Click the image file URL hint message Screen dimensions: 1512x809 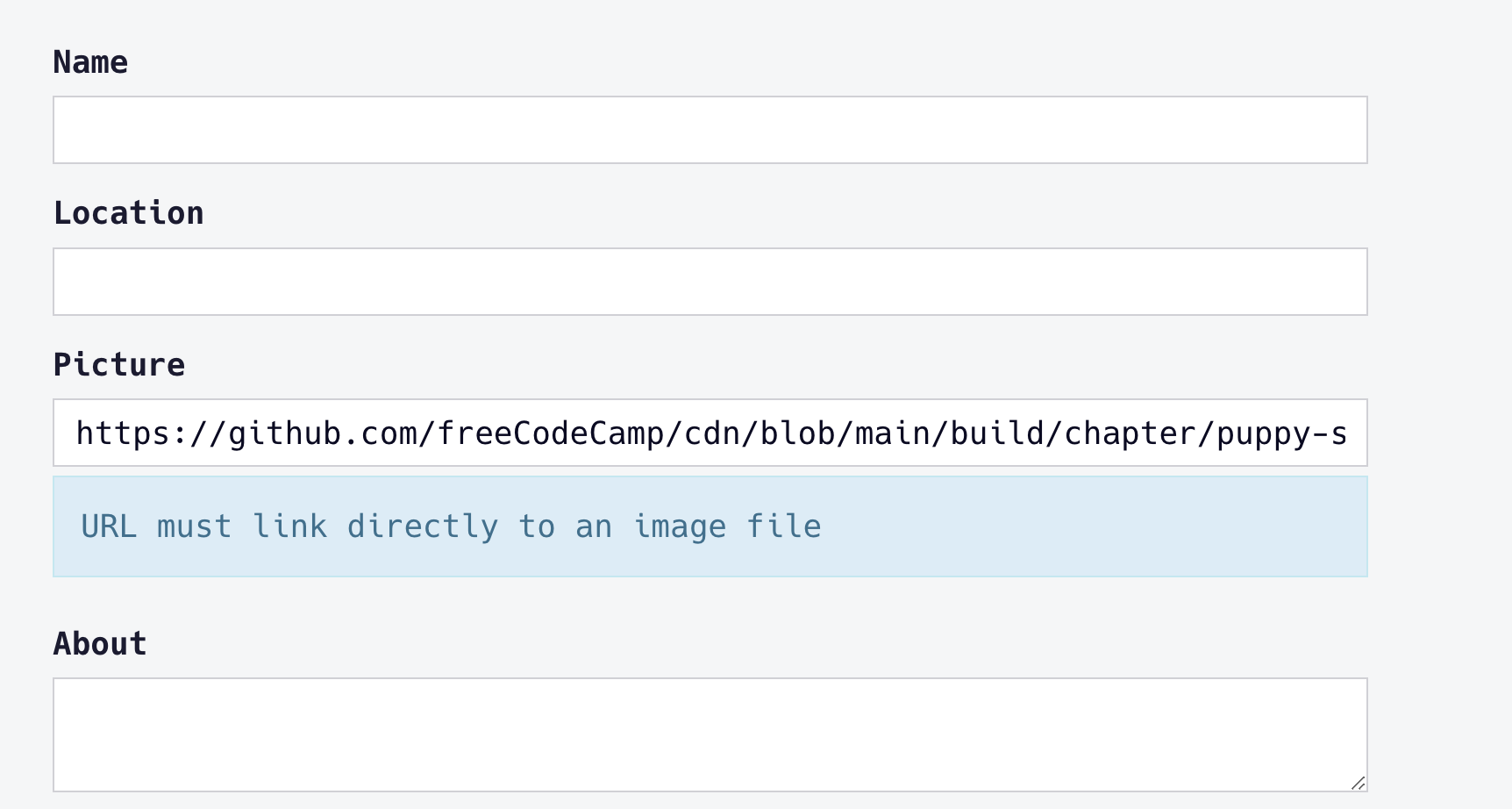[451, 526]
